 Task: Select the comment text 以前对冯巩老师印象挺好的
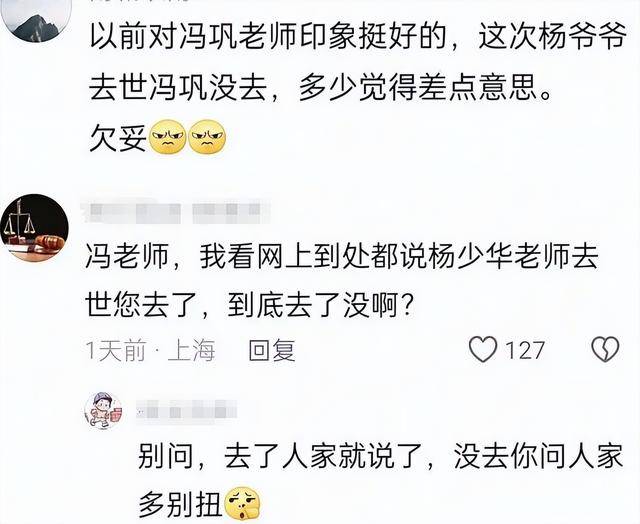tap(267, 37)
